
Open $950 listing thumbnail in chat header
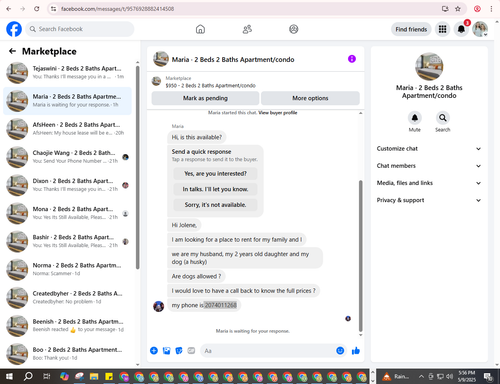click(156, 81)
